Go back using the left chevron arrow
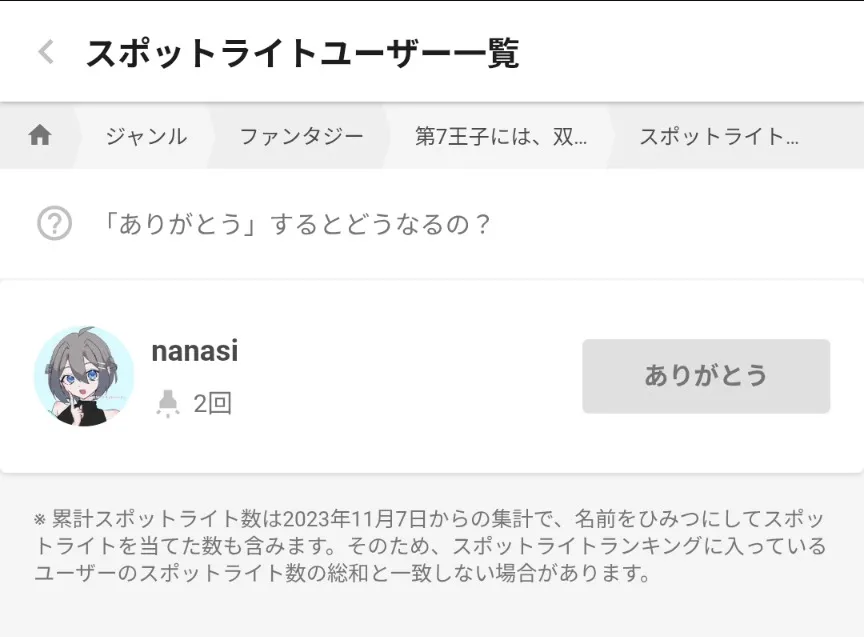 tap(45, 52)
